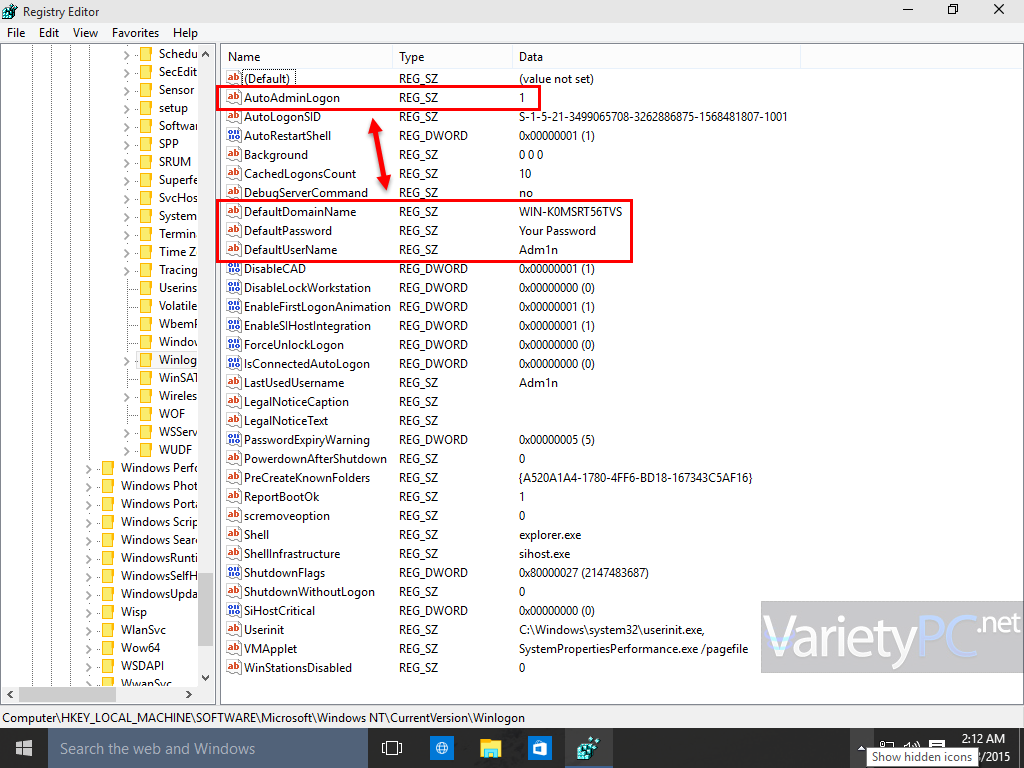Open the View menu
Viewport: 1024px width, 768px height.
pos(85,32)
